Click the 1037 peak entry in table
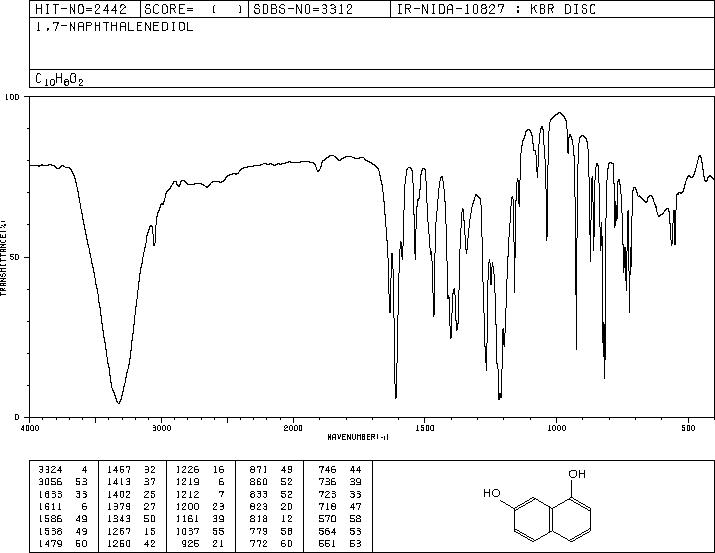 coord(200,531)
